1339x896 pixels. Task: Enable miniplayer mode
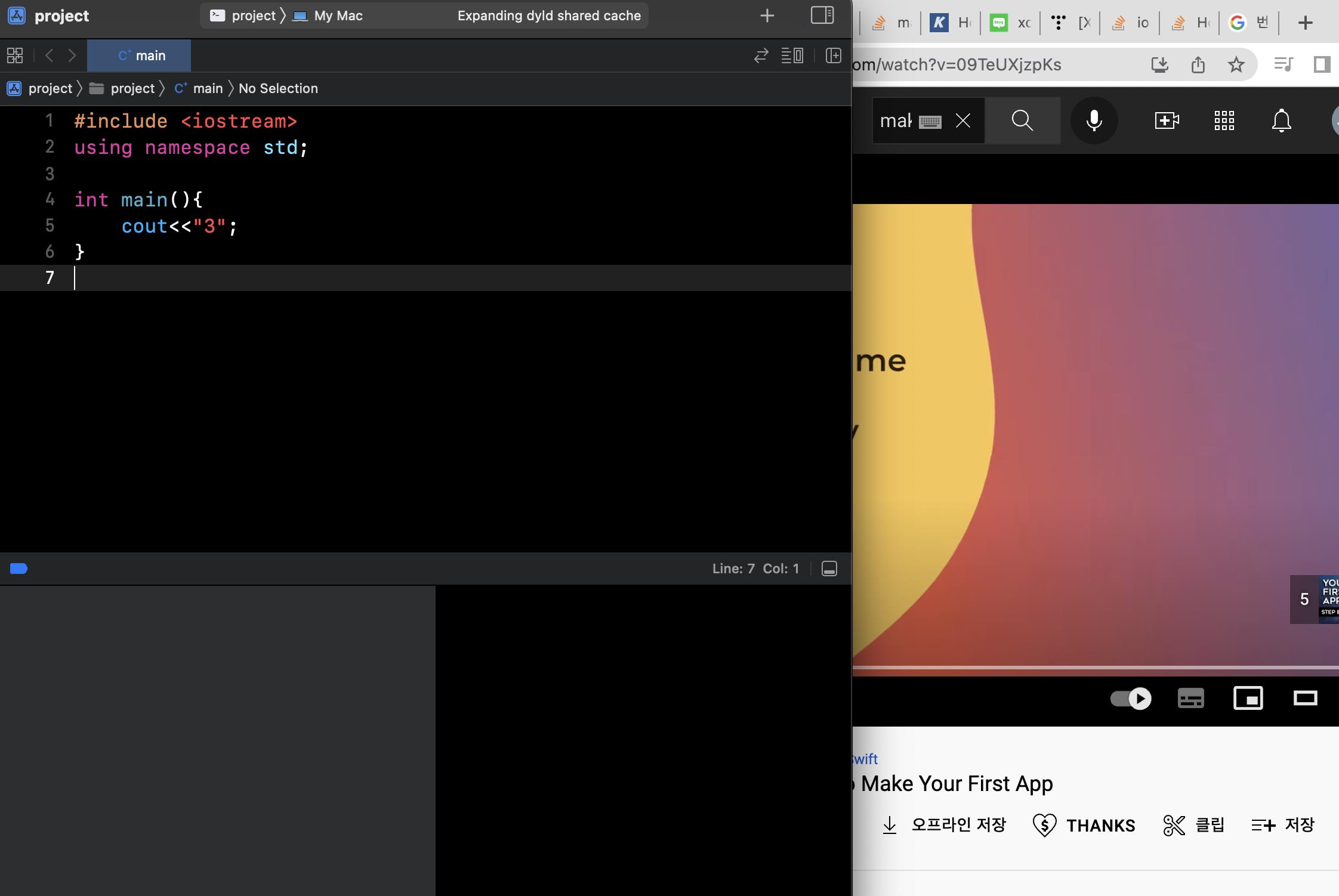1248,699
